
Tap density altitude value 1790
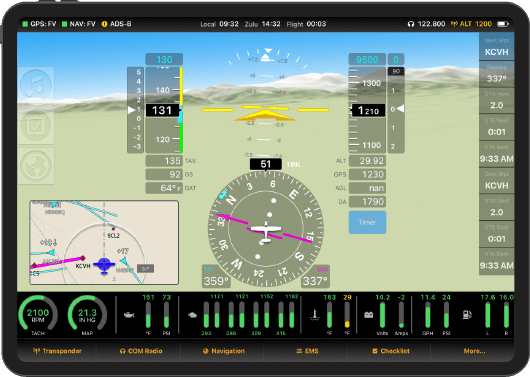click(367, 202)
